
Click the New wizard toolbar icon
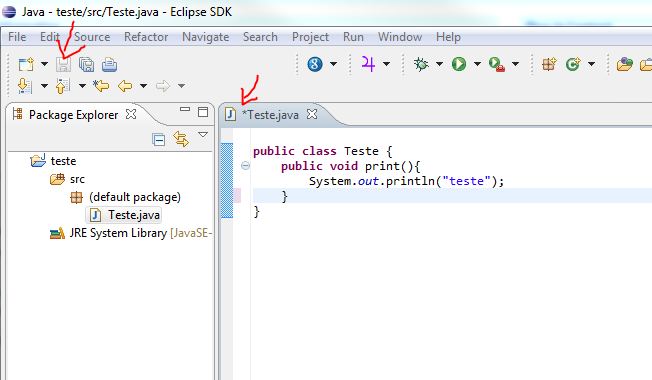(x=26, y=64)
